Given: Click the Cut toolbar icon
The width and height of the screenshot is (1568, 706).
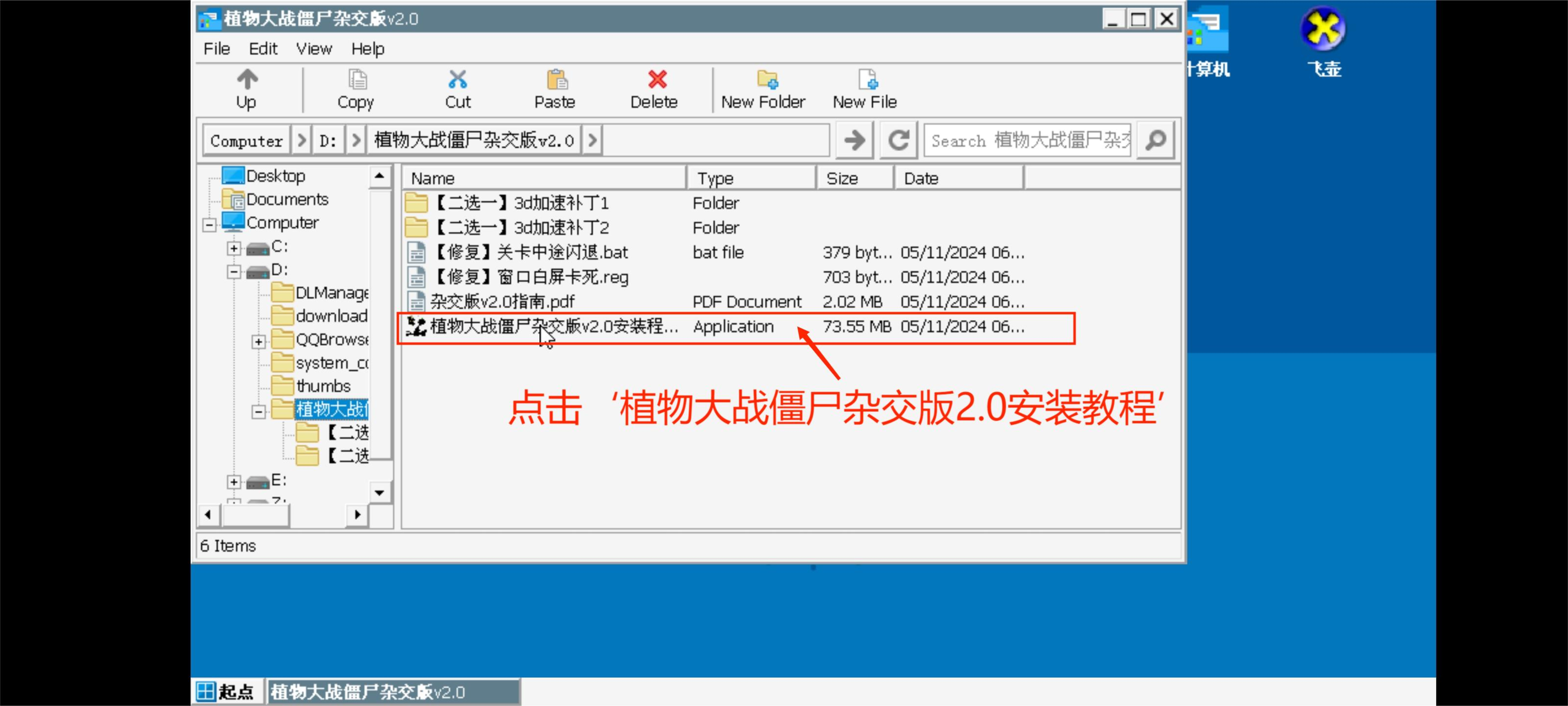Looking at the screenshot, I should click(x=458, y=89).
